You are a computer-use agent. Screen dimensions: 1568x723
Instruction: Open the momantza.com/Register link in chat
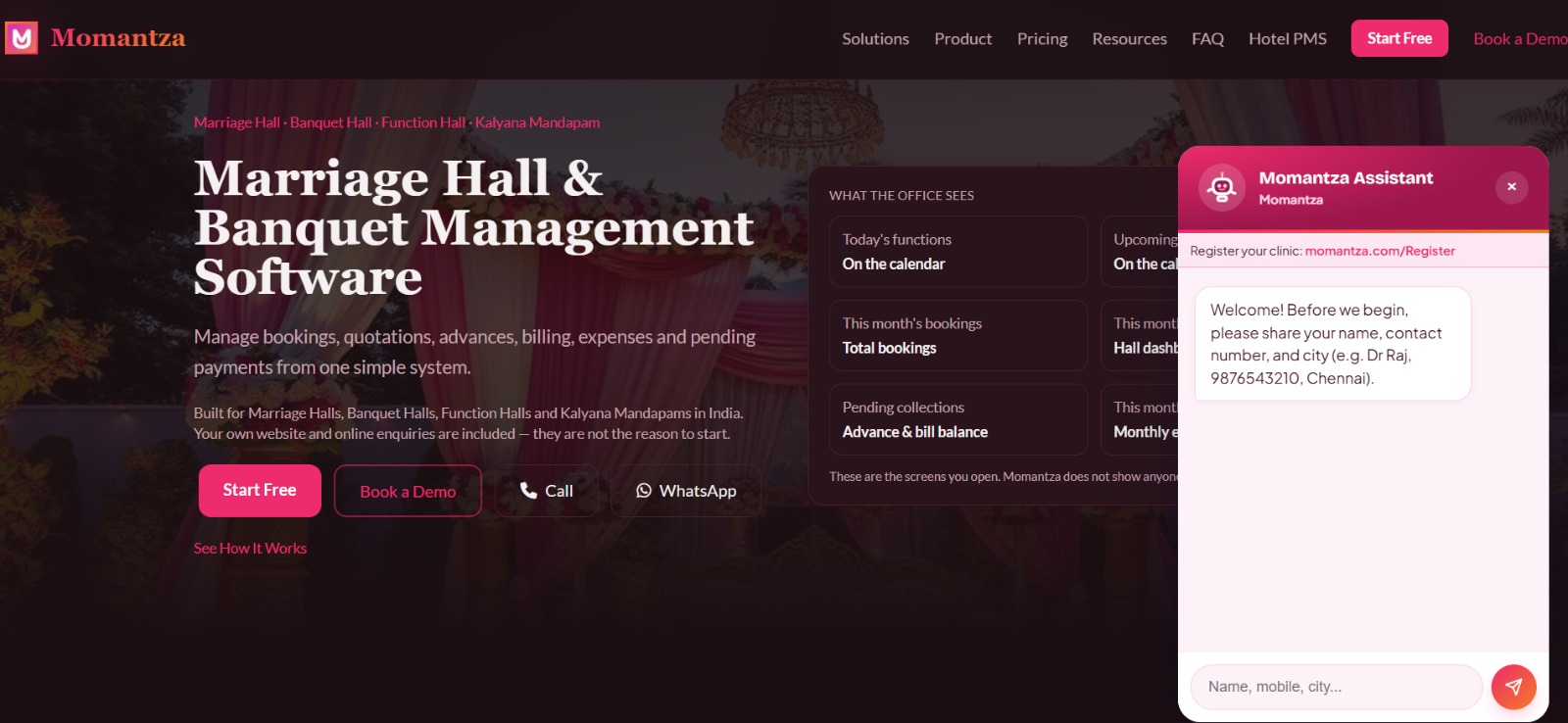coord(1380,251)
